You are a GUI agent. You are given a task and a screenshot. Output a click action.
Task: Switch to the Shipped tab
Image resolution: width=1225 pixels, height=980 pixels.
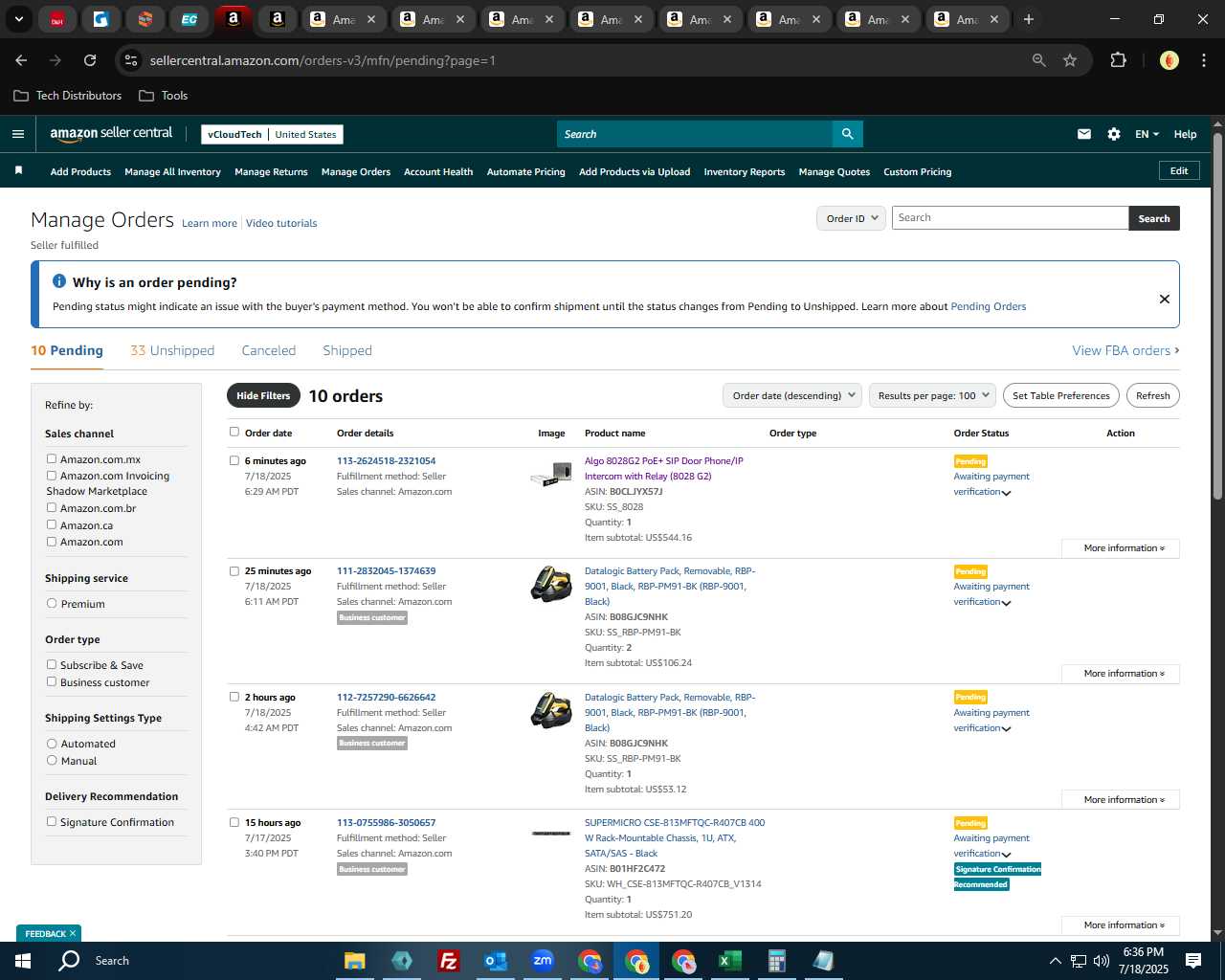point(347,350)
